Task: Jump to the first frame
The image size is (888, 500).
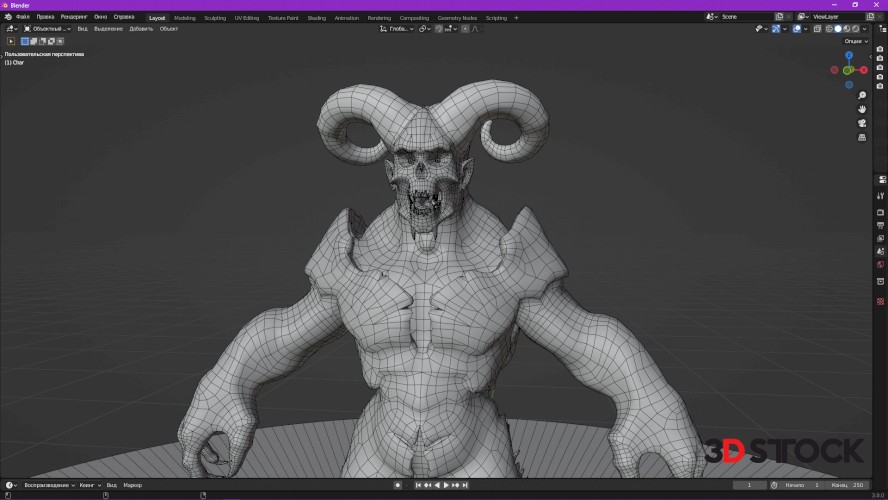Action: [x=418, y=485]
